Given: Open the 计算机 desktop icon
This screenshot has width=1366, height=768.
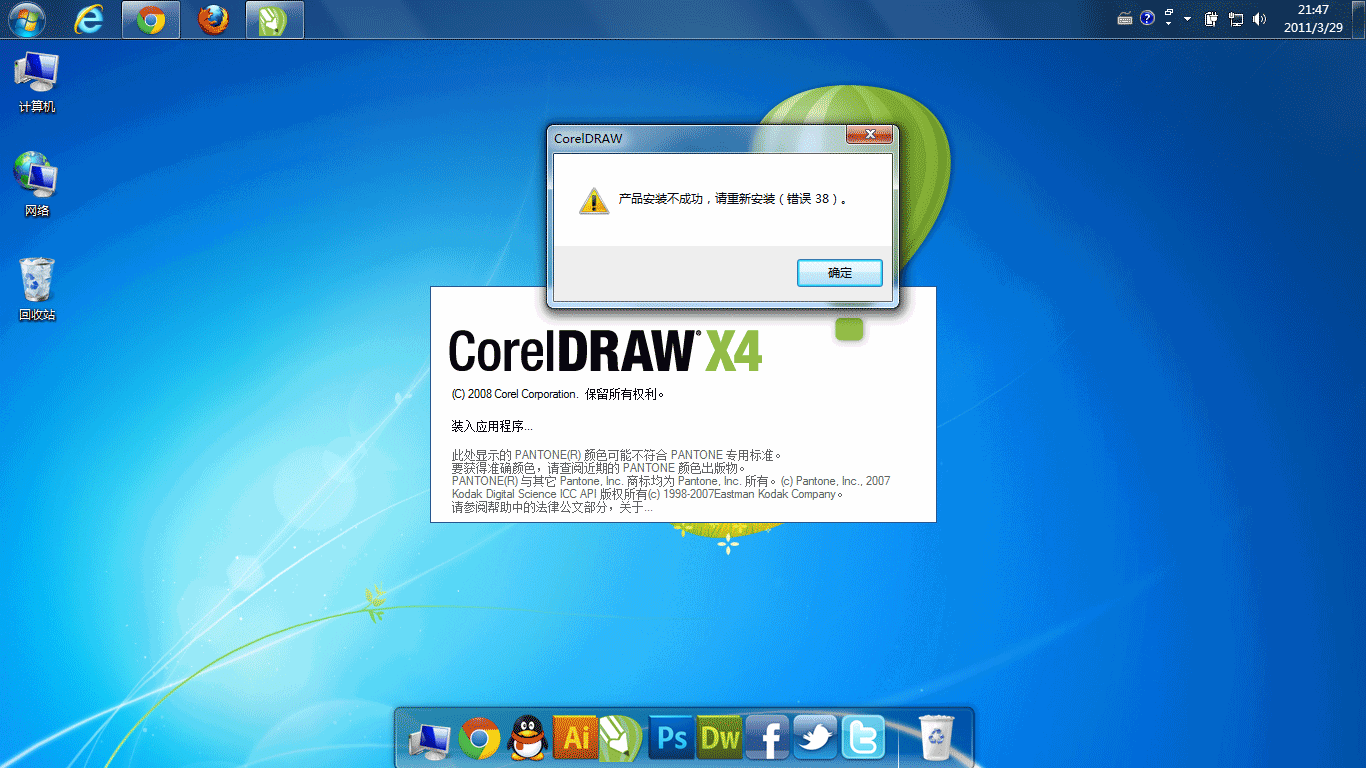Looking at the screenshot, I should pyautogui.click(x=37, y=82).
